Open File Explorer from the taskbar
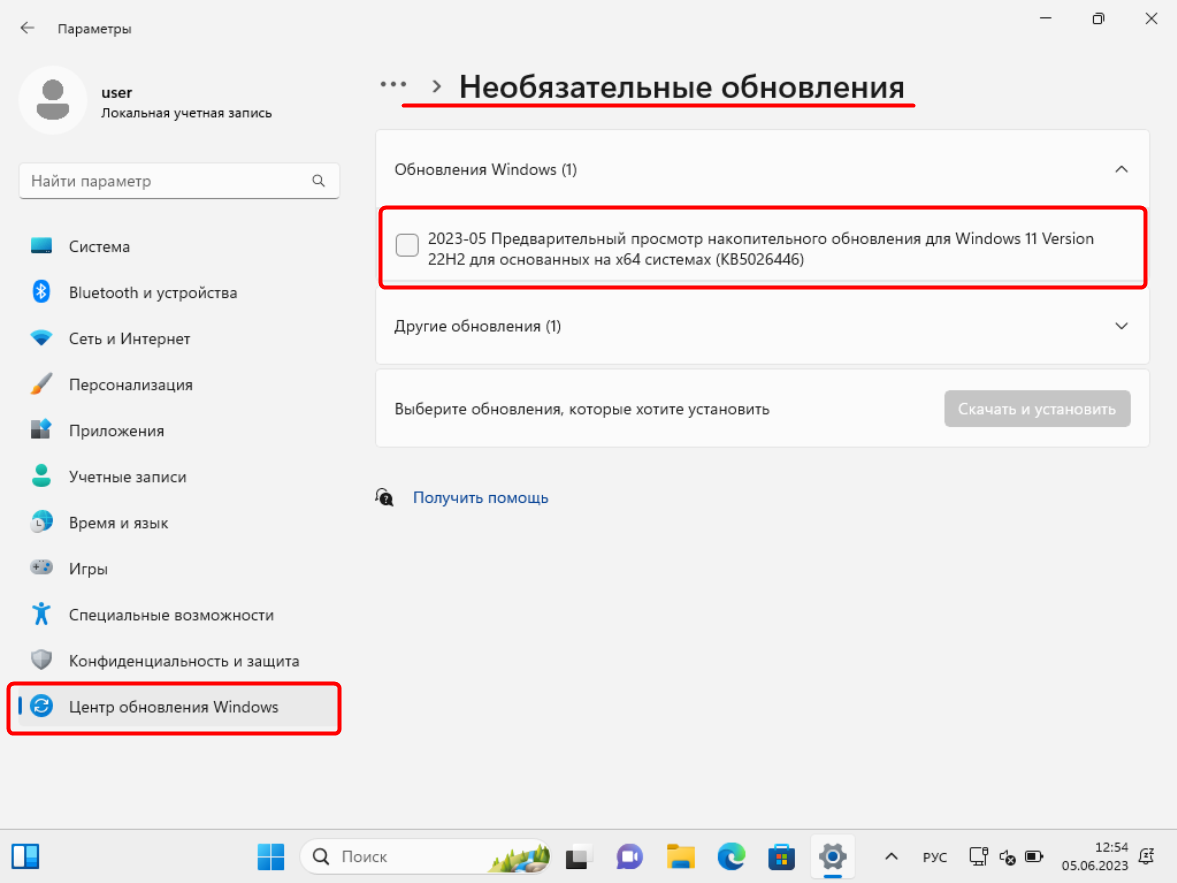This screenshot has width=1177, height=883. click(x=681, y=856)
